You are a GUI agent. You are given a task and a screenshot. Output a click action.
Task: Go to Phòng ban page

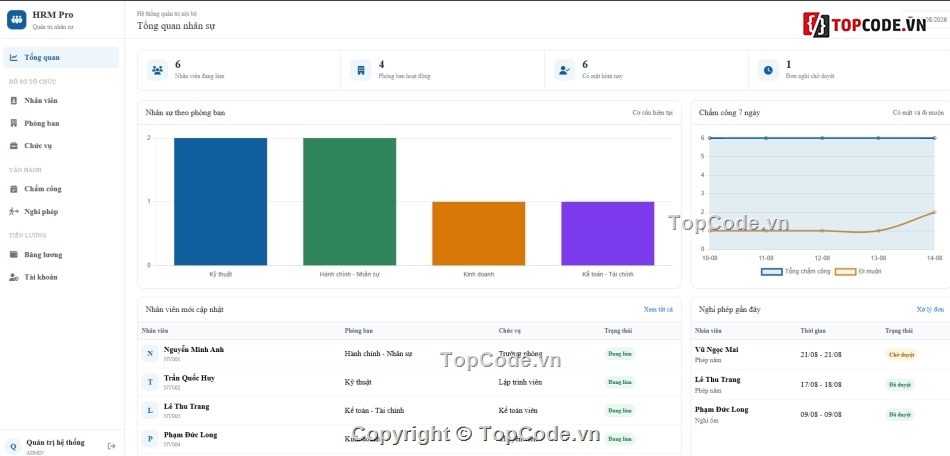coord(61,123)
